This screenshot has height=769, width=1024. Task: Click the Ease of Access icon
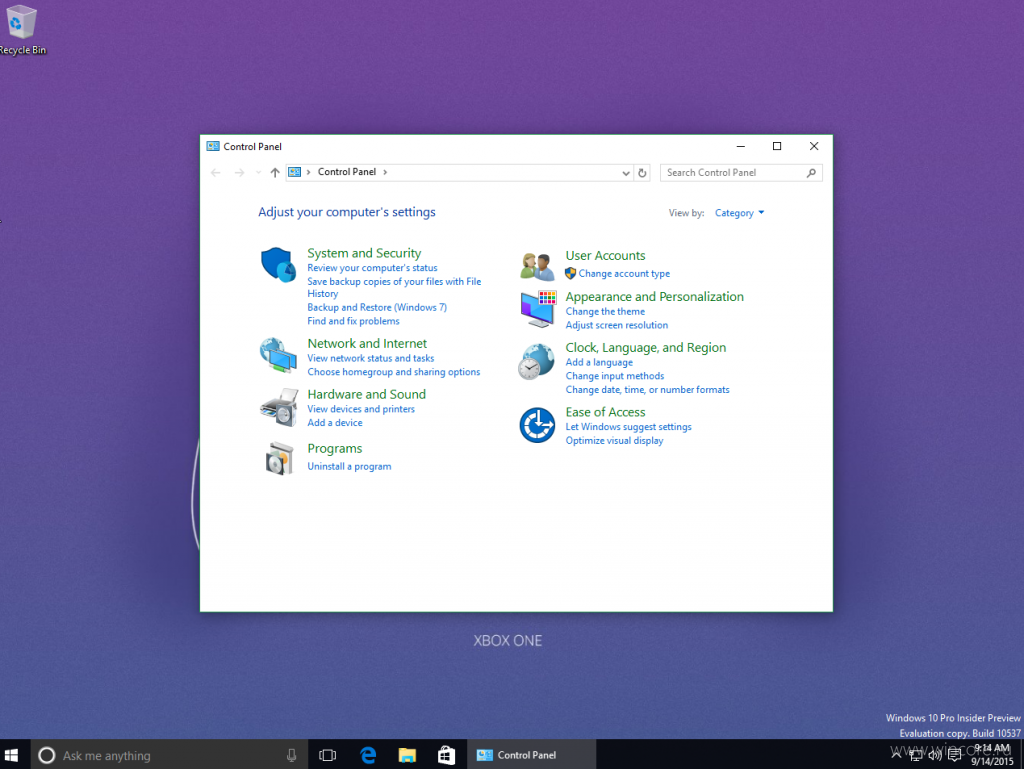click(x=537, y=425)
